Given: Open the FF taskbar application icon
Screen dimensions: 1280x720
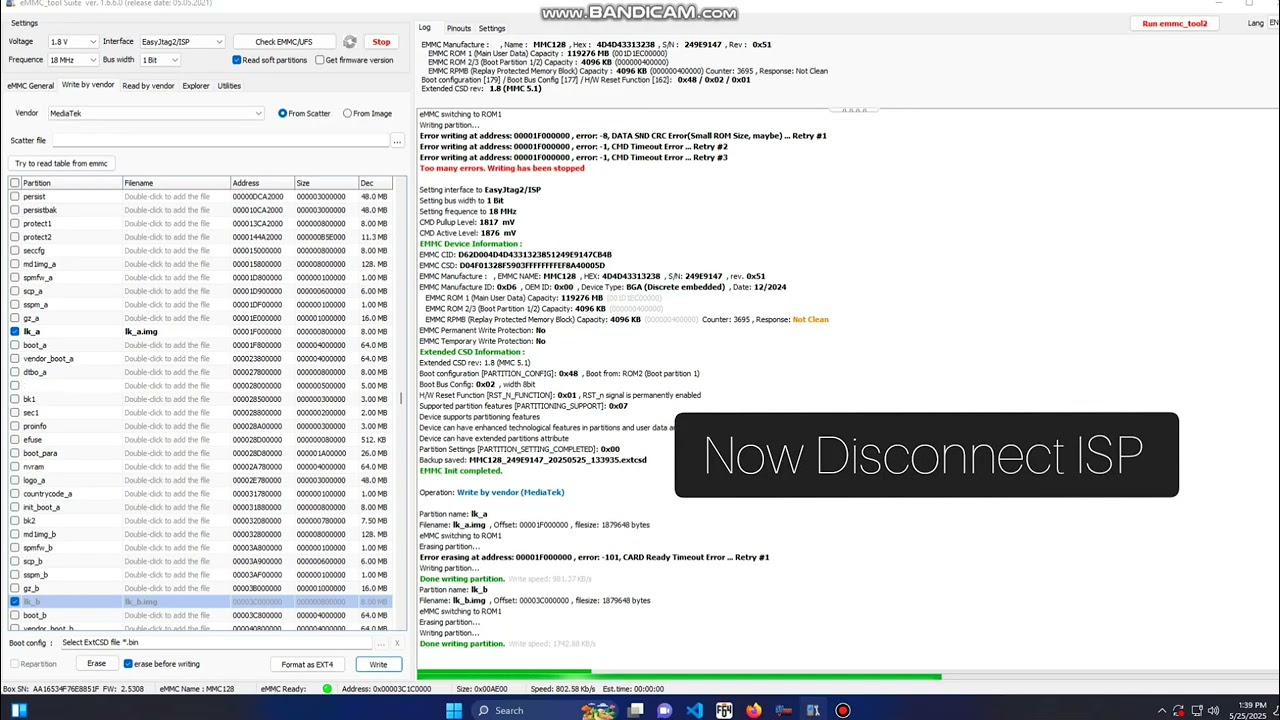Looking at the screenshot, I should pyautogui.click(x=724, y=711).
